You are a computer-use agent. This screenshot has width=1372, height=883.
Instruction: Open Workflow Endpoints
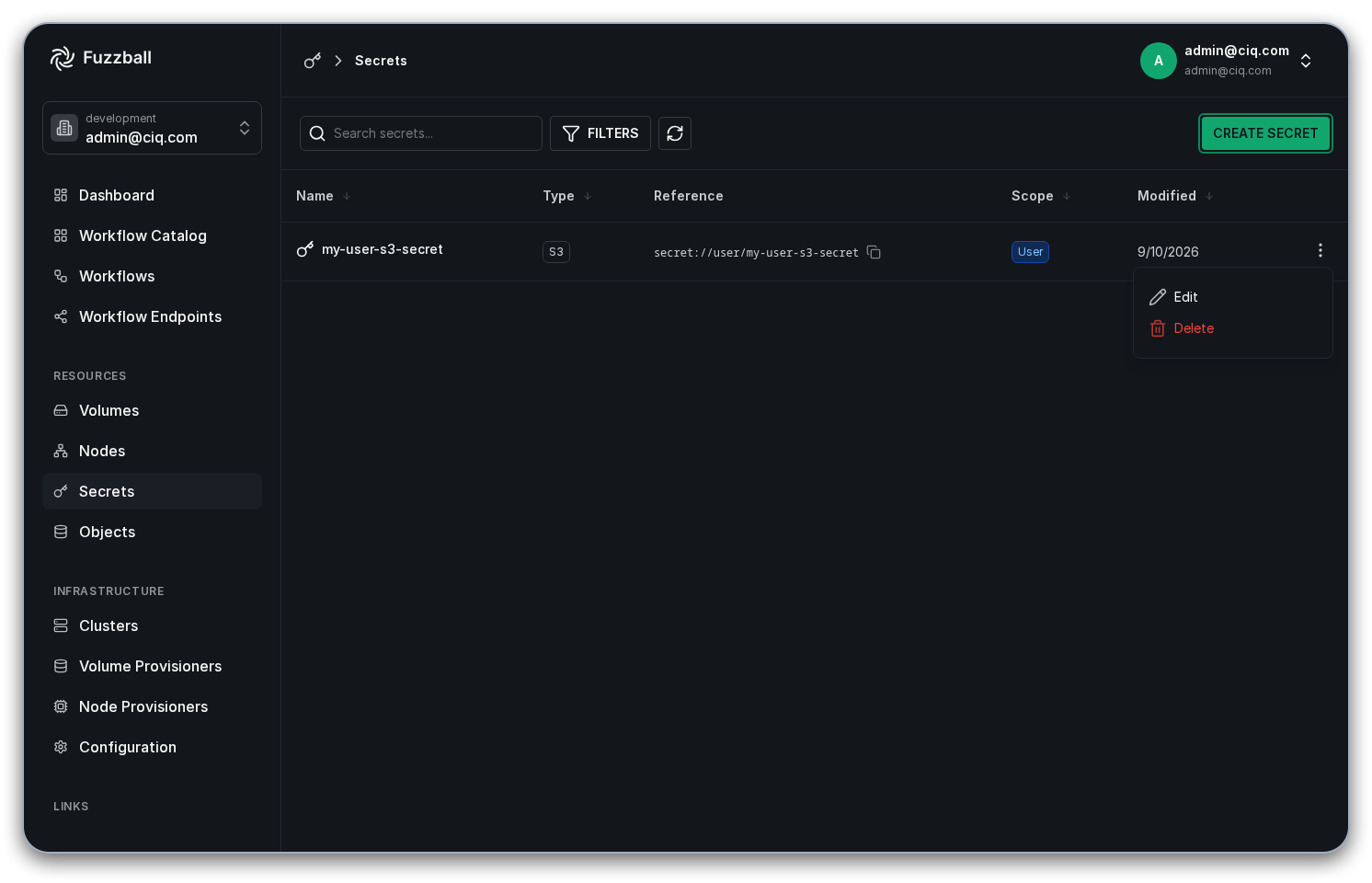point(152,316)
